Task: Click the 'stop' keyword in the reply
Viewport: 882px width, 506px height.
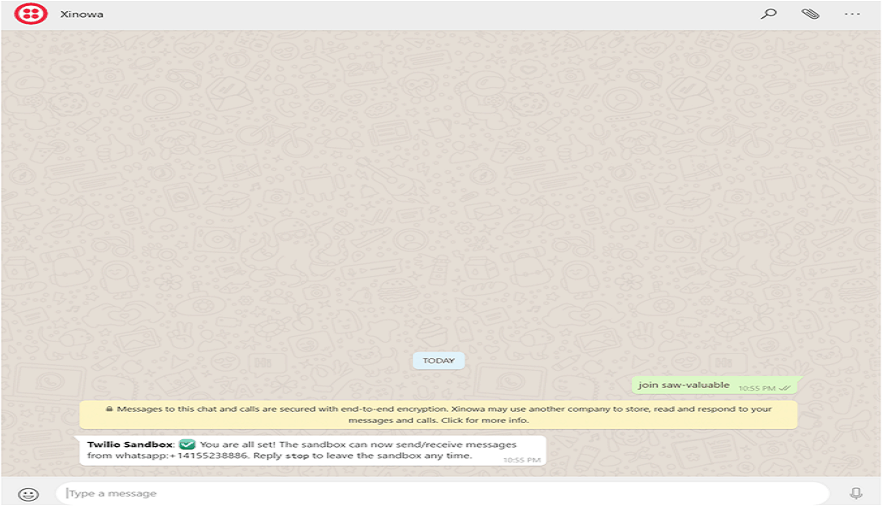Action: [297, 456]
